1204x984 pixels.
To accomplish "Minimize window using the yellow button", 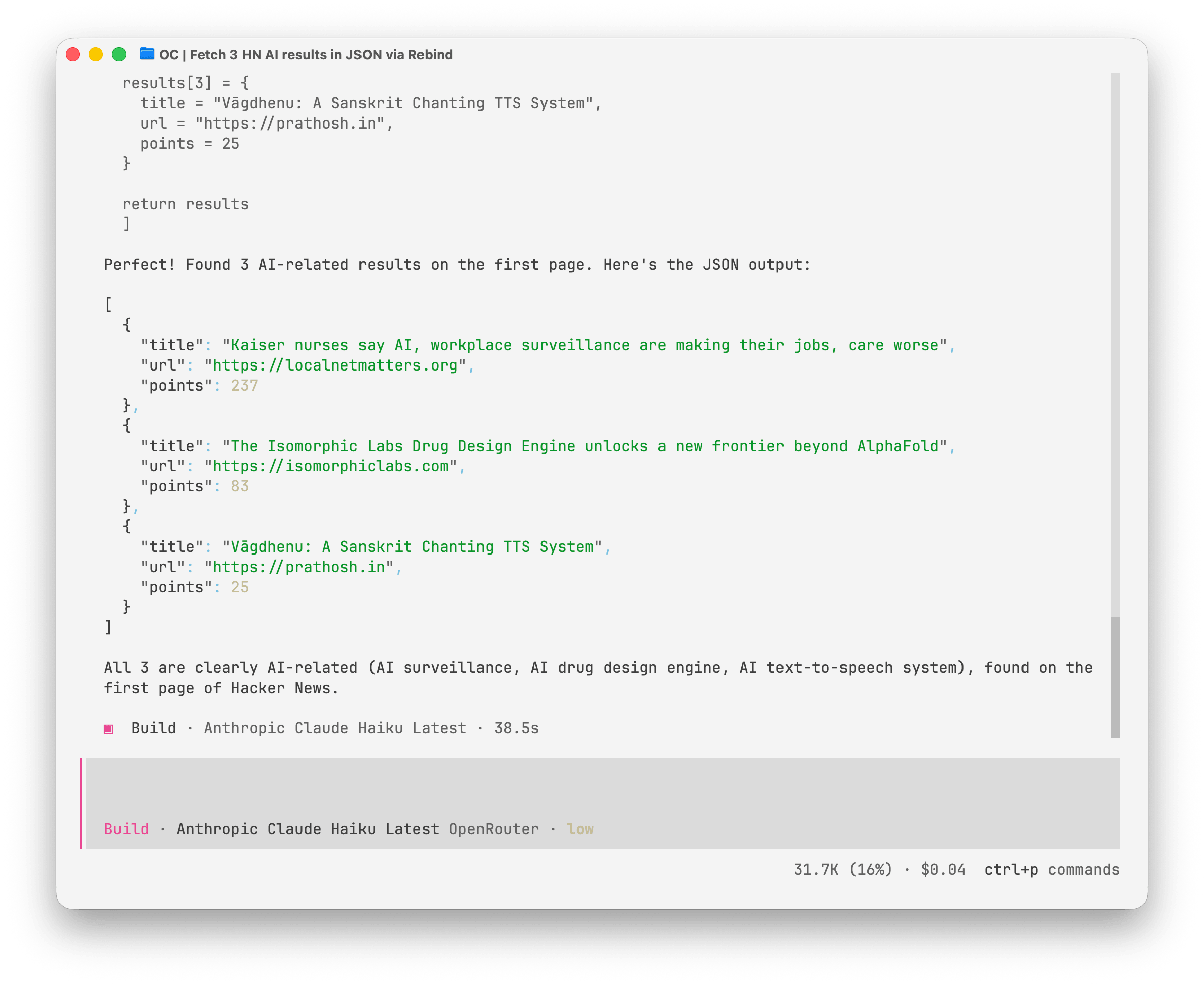I will point(96,54).
